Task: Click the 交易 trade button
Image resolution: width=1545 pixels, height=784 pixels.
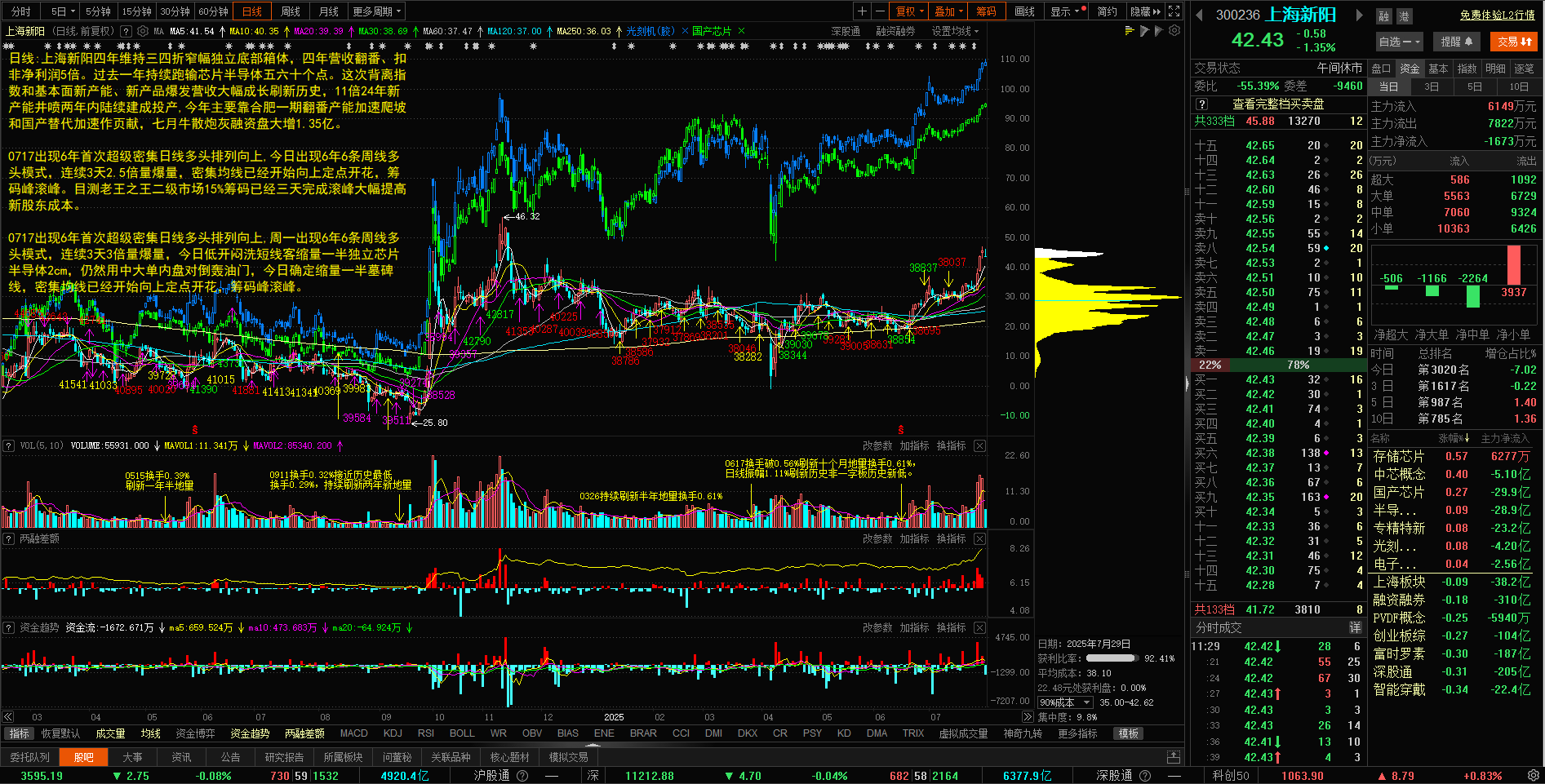Action: (1514, 42)
